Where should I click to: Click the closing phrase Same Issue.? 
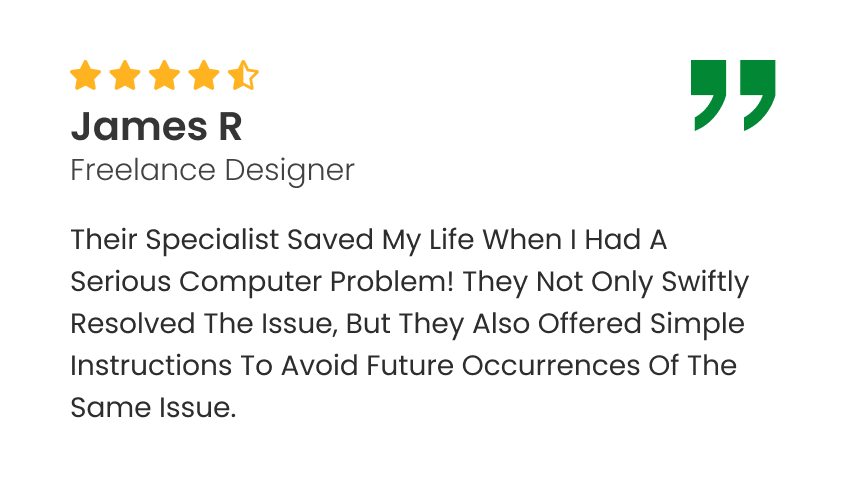click(x=153, y=408)
